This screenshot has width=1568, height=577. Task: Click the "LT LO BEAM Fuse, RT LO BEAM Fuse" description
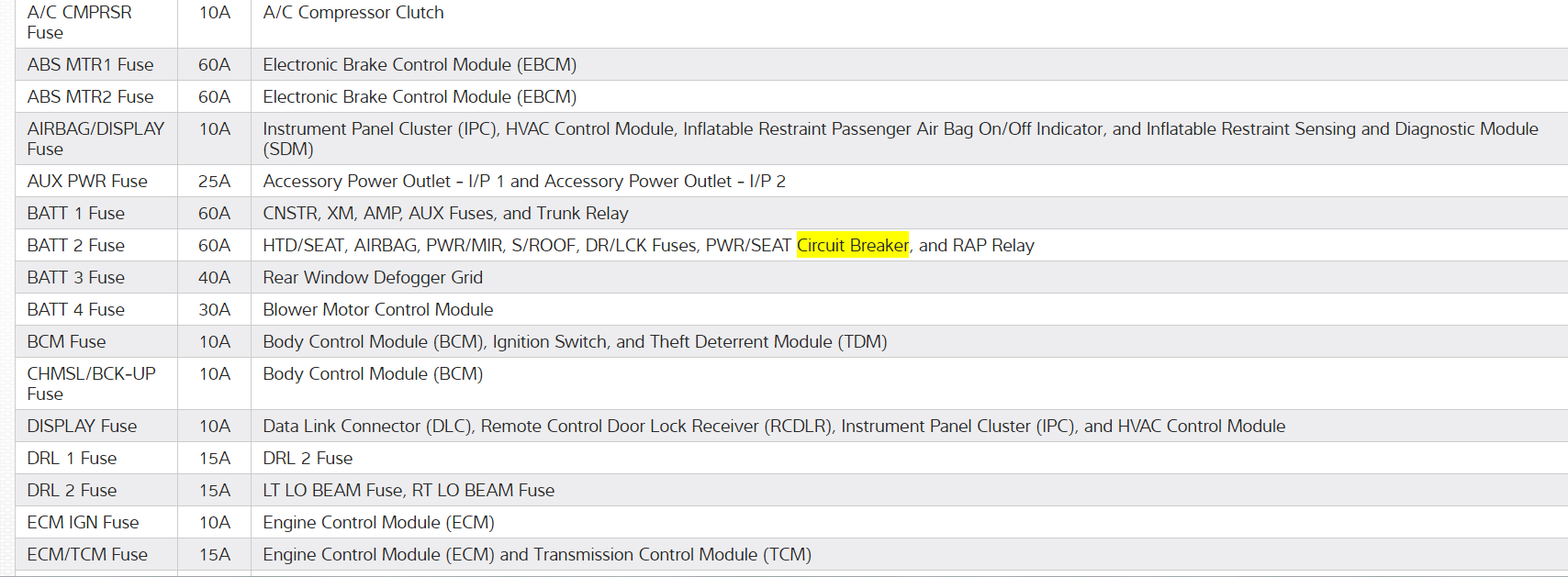[x=408, y=490]
